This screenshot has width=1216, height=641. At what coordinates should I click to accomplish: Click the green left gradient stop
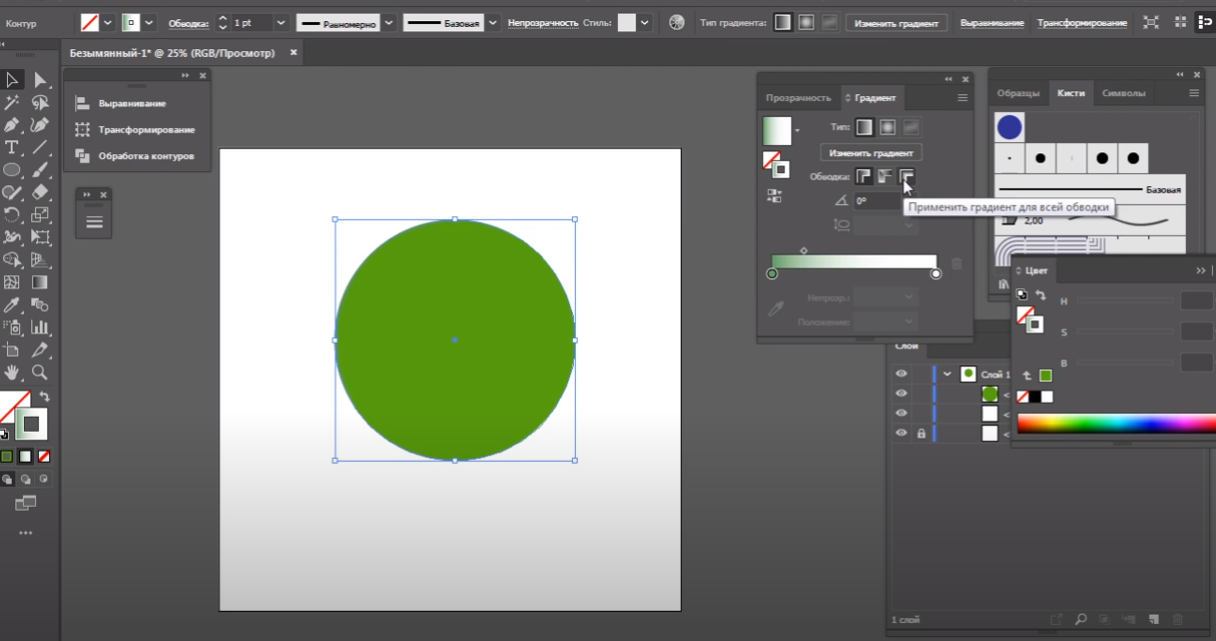pyautogui.click(x=772, y=274)
